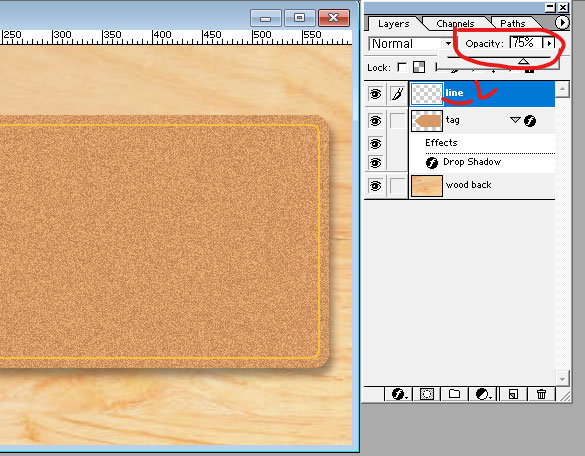Click the Opacity slider popup arrow
Viewport: 585px width, 456px height.
549,43
